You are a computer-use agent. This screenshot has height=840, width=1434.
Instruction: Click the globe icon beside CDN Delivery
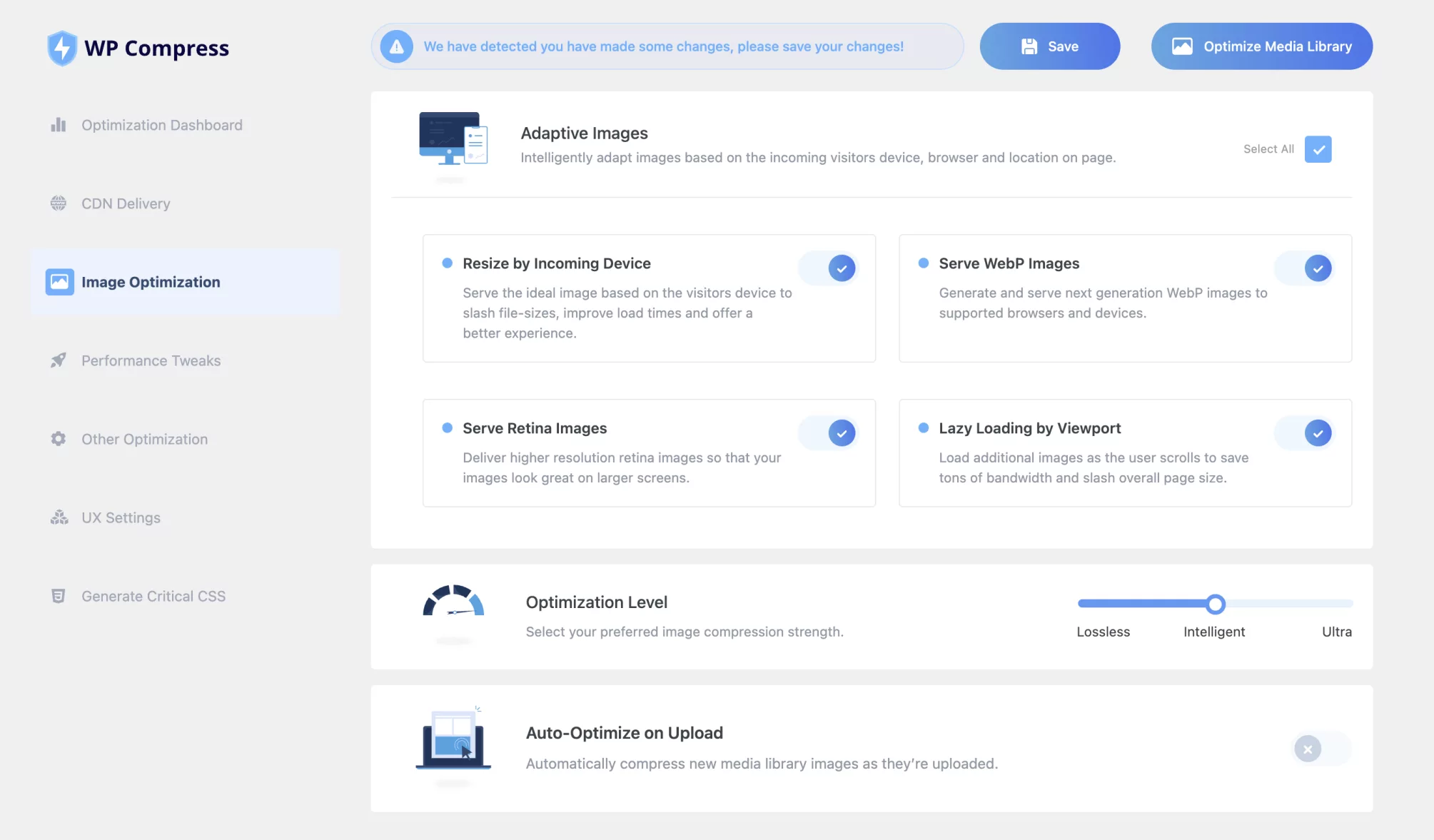coord(59,203)
